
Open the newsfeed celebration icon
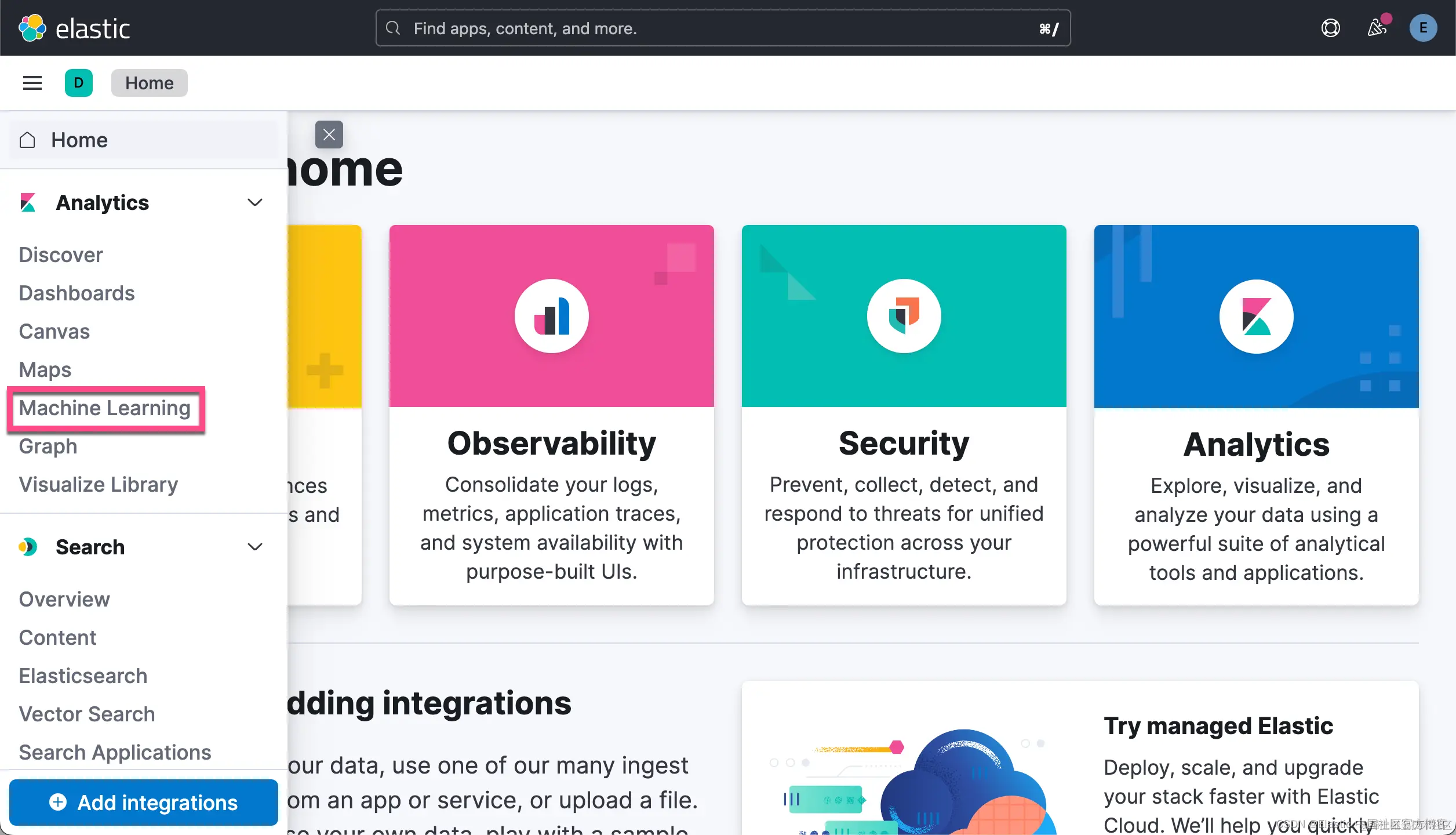click(1377, 28)
